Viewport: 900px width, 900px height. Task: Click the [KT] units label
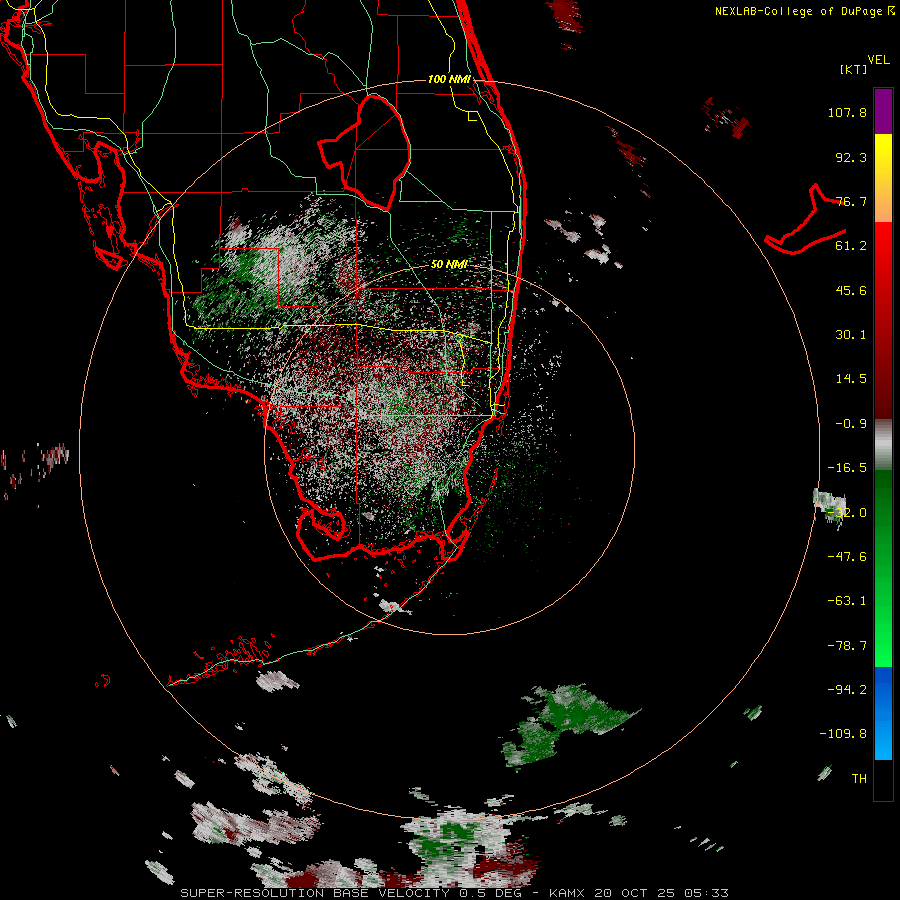[x=853, y=69]
